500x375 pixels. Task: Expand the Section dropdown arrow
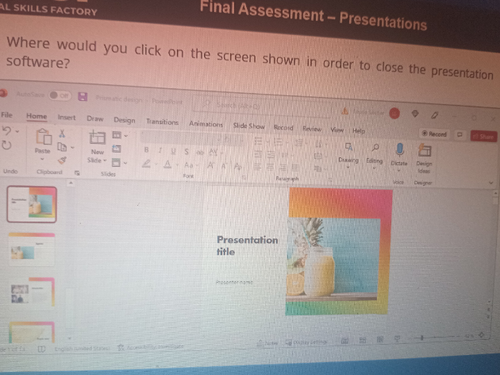pos(125,163)
